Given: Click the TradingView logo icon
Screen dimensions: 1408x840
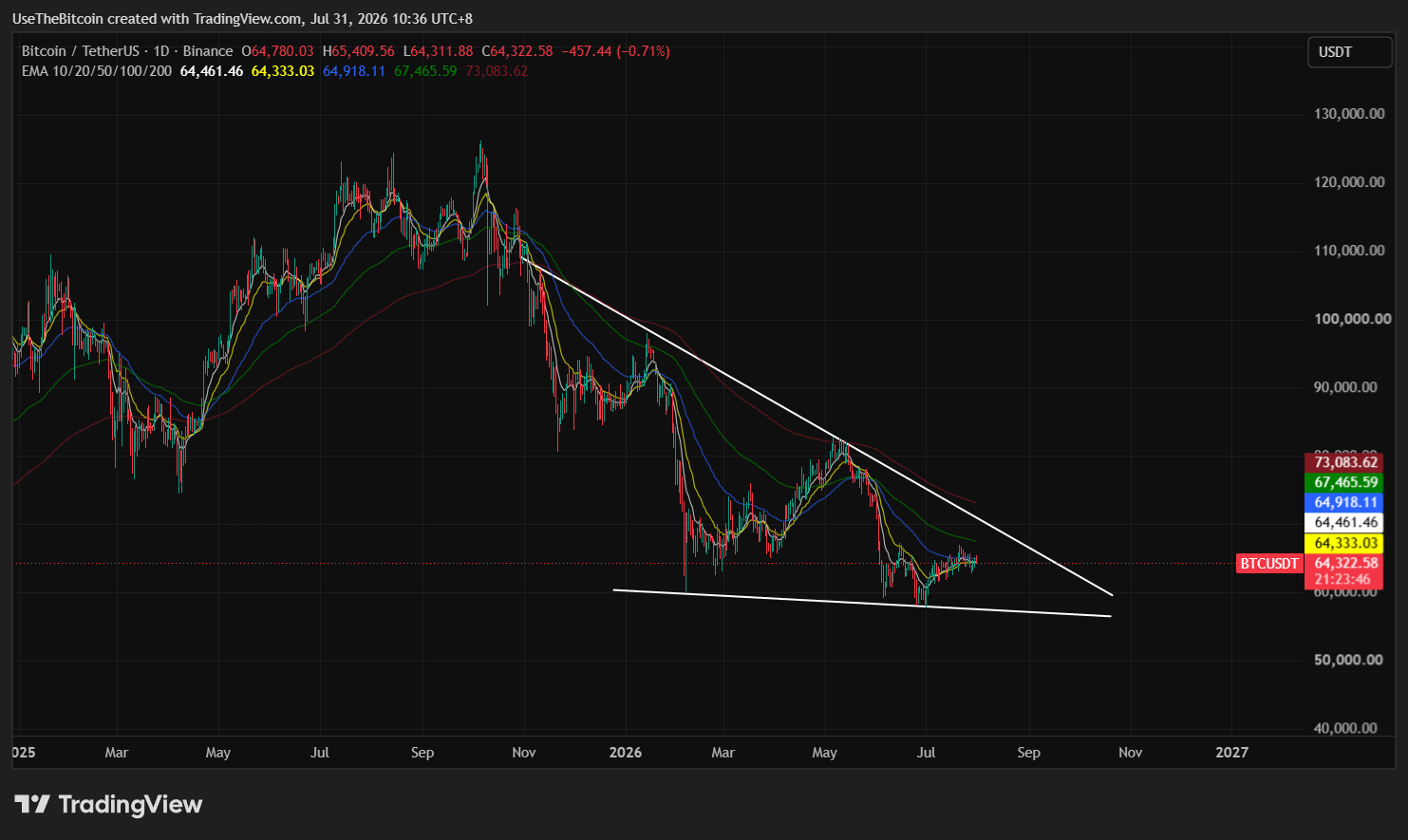Looking at the screenshot, I should [32, 805].
